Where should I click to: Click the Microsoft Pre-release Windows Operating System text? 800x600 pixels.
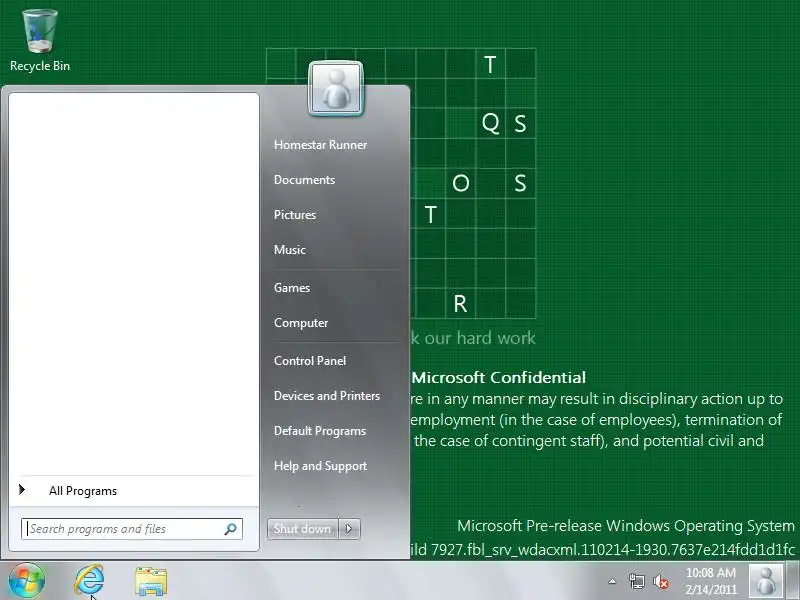point(626,526)
